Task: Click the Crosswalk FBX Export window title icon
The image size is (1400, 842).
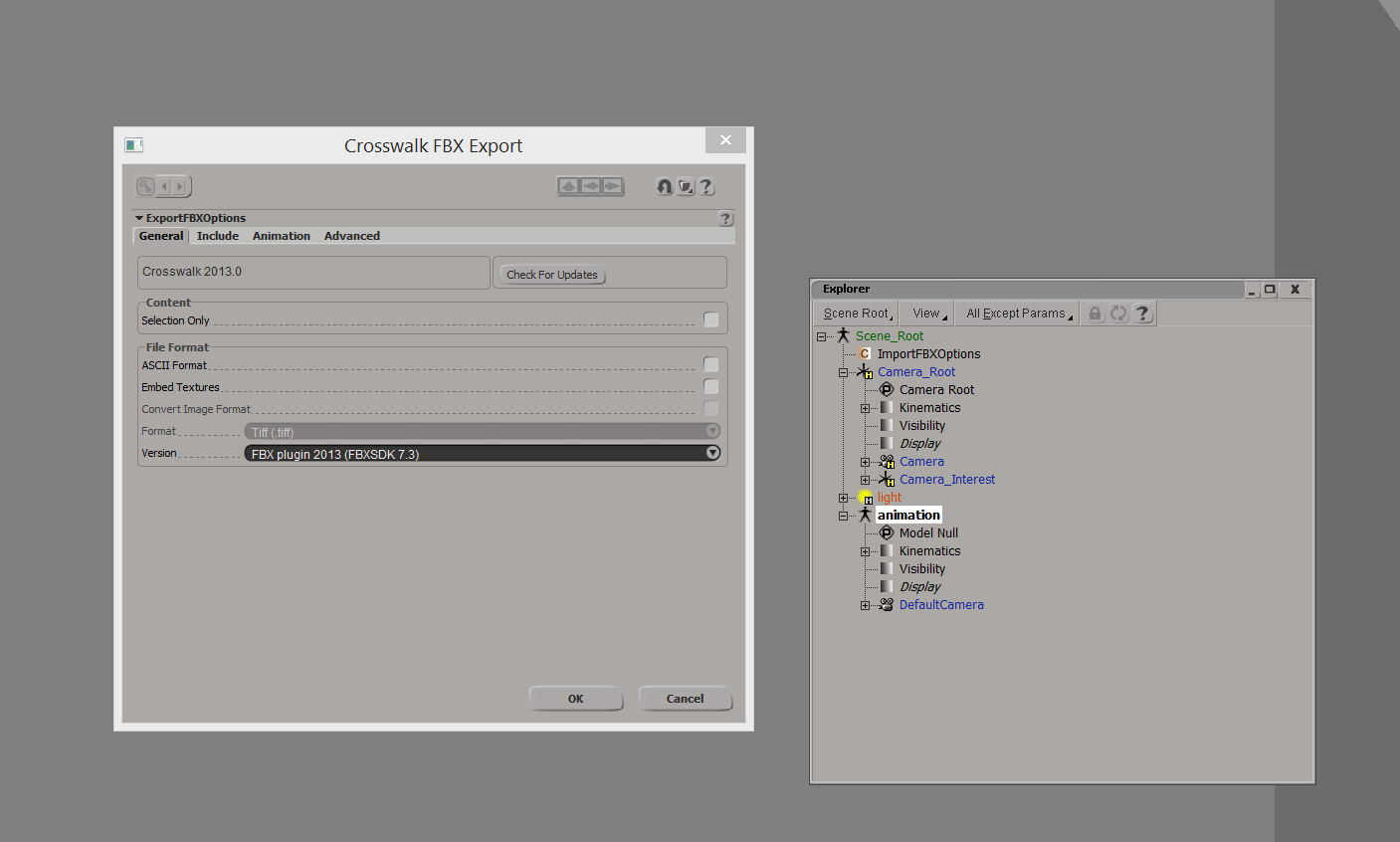Action: (x=134, y=145)
